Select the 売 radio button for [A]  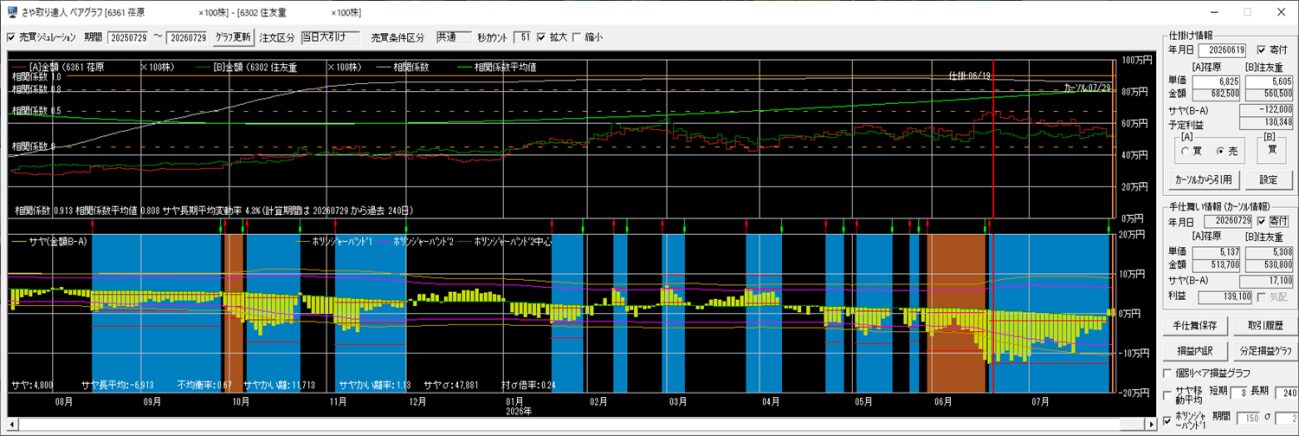[1219, 150]
